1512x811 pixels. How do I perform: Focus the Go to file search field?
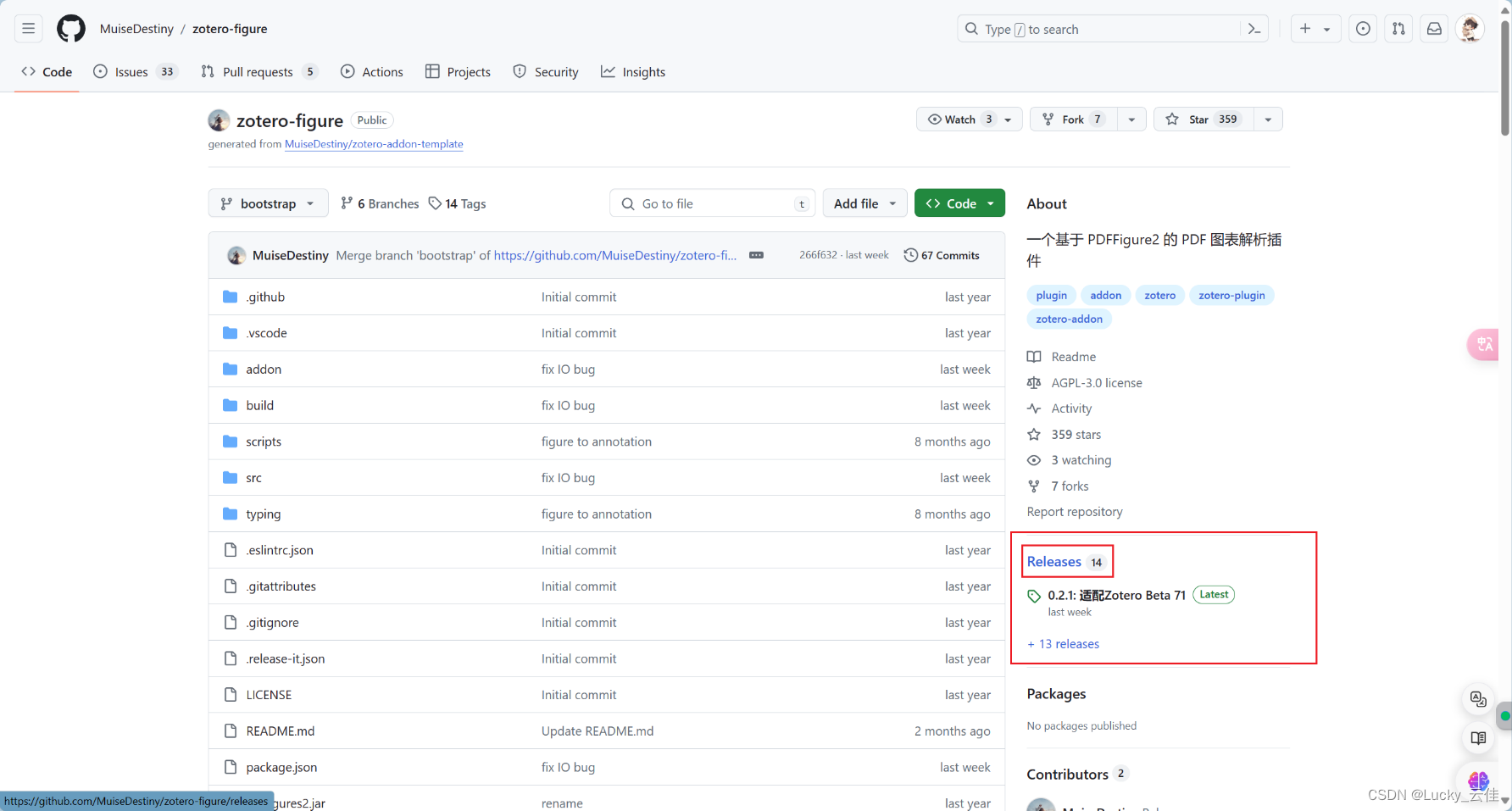(712, 203)
